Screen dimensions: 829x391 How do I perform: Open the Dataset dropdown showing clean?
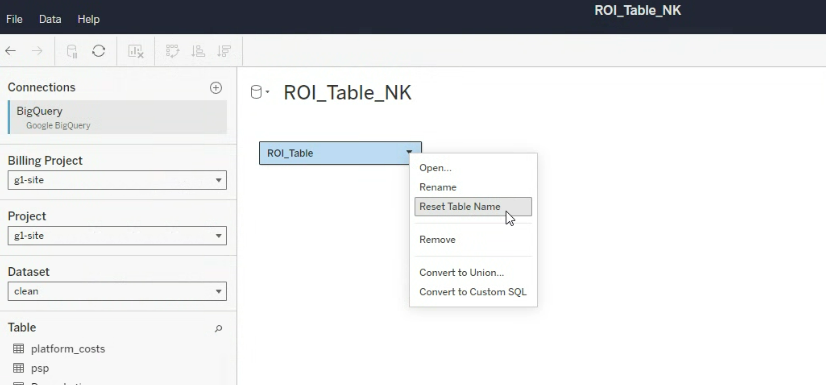coord(117,291)
